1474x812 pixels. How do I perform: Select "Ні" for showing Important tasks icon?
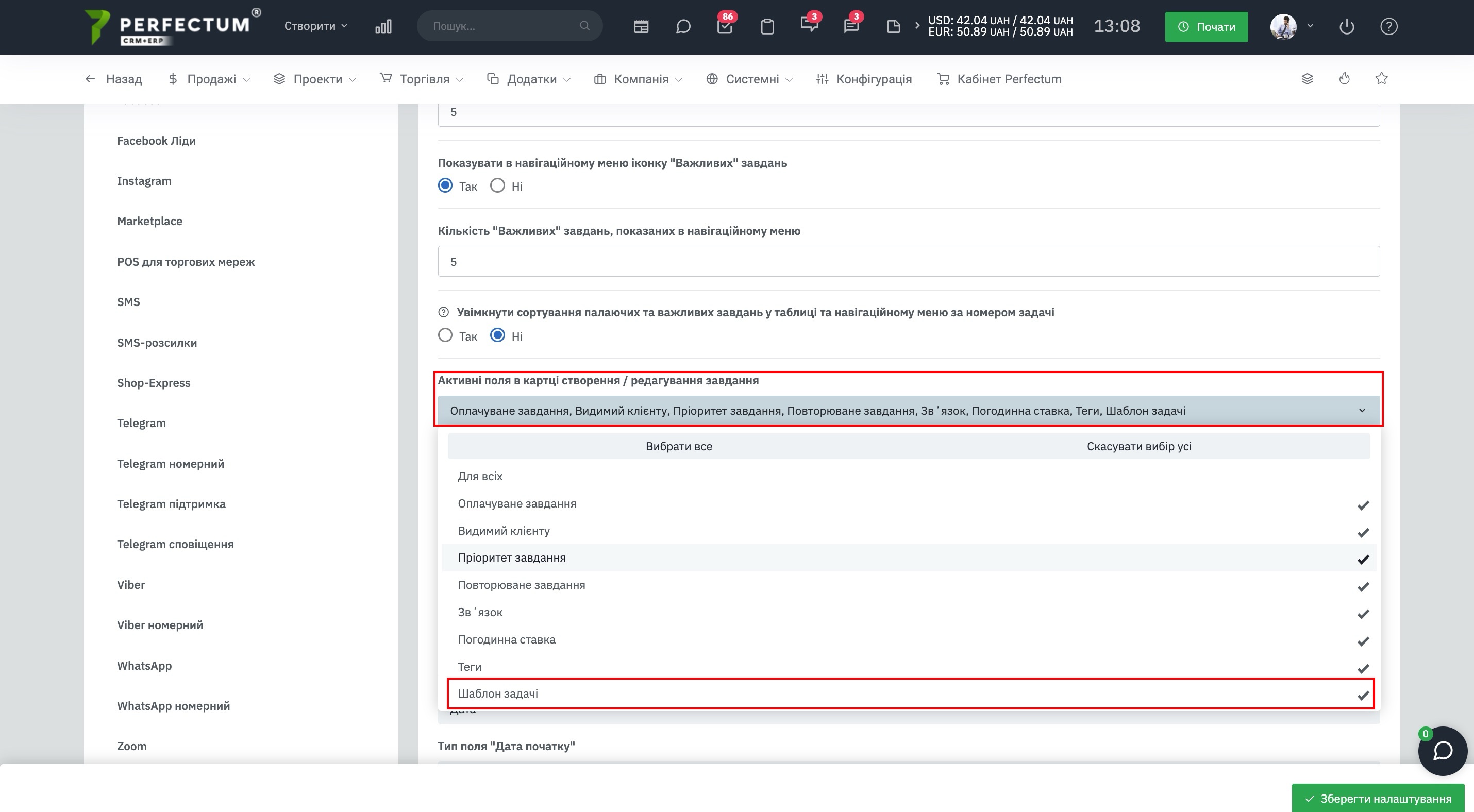pyautogui.click(x=497, y=186)
